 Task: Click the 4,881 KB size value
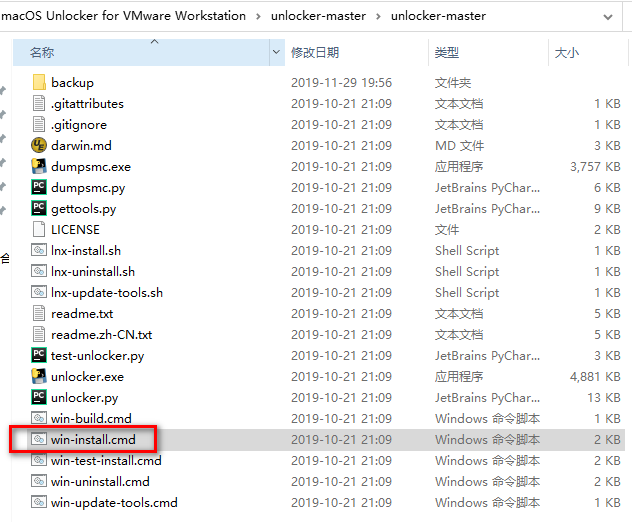coord(595,376)
